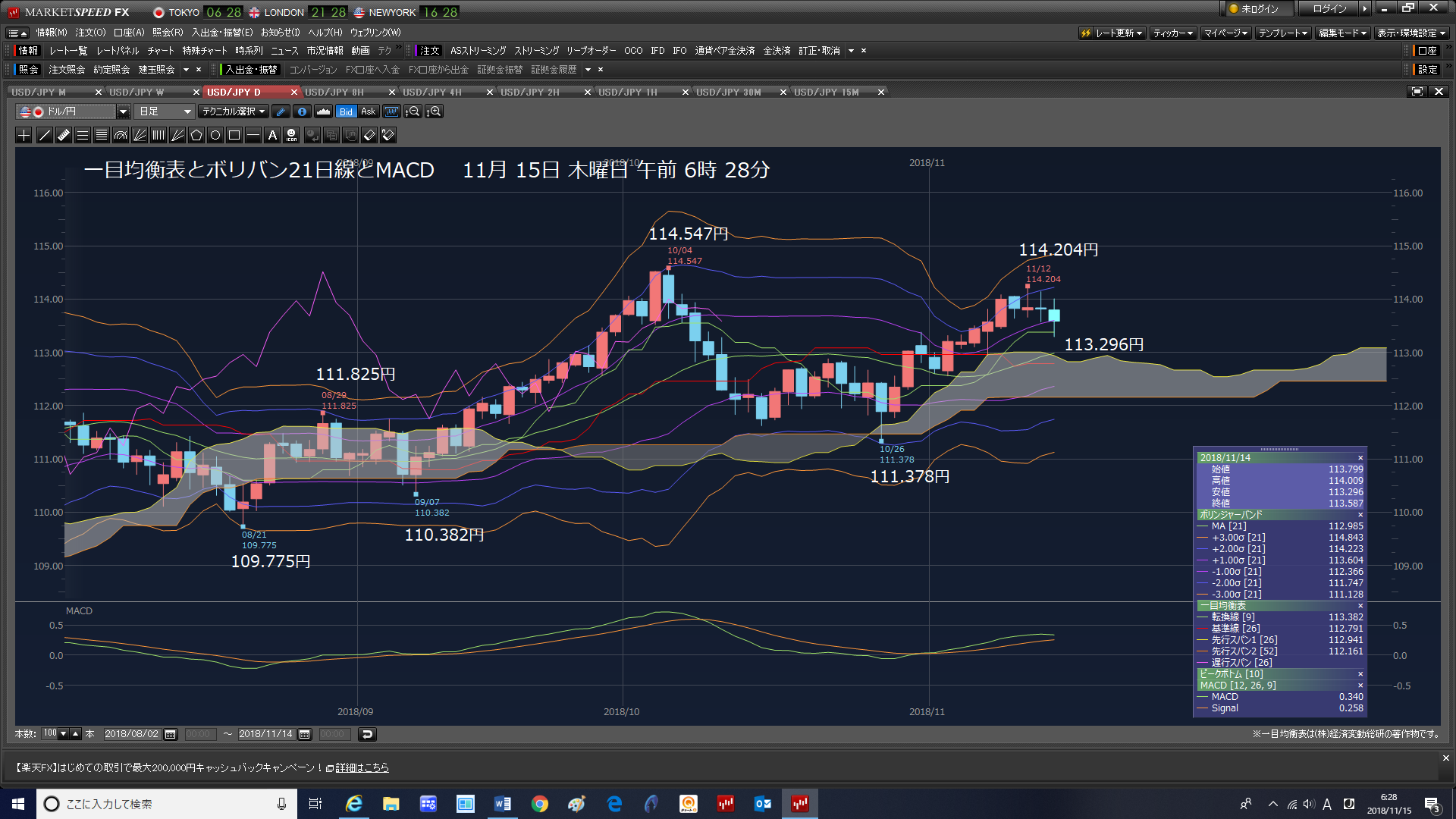Open the ドル/円 currency pair dropdown
Image resolution: width=1456 pixels, height=819 pixels.
pyautogui.click(x=123, y=111)
